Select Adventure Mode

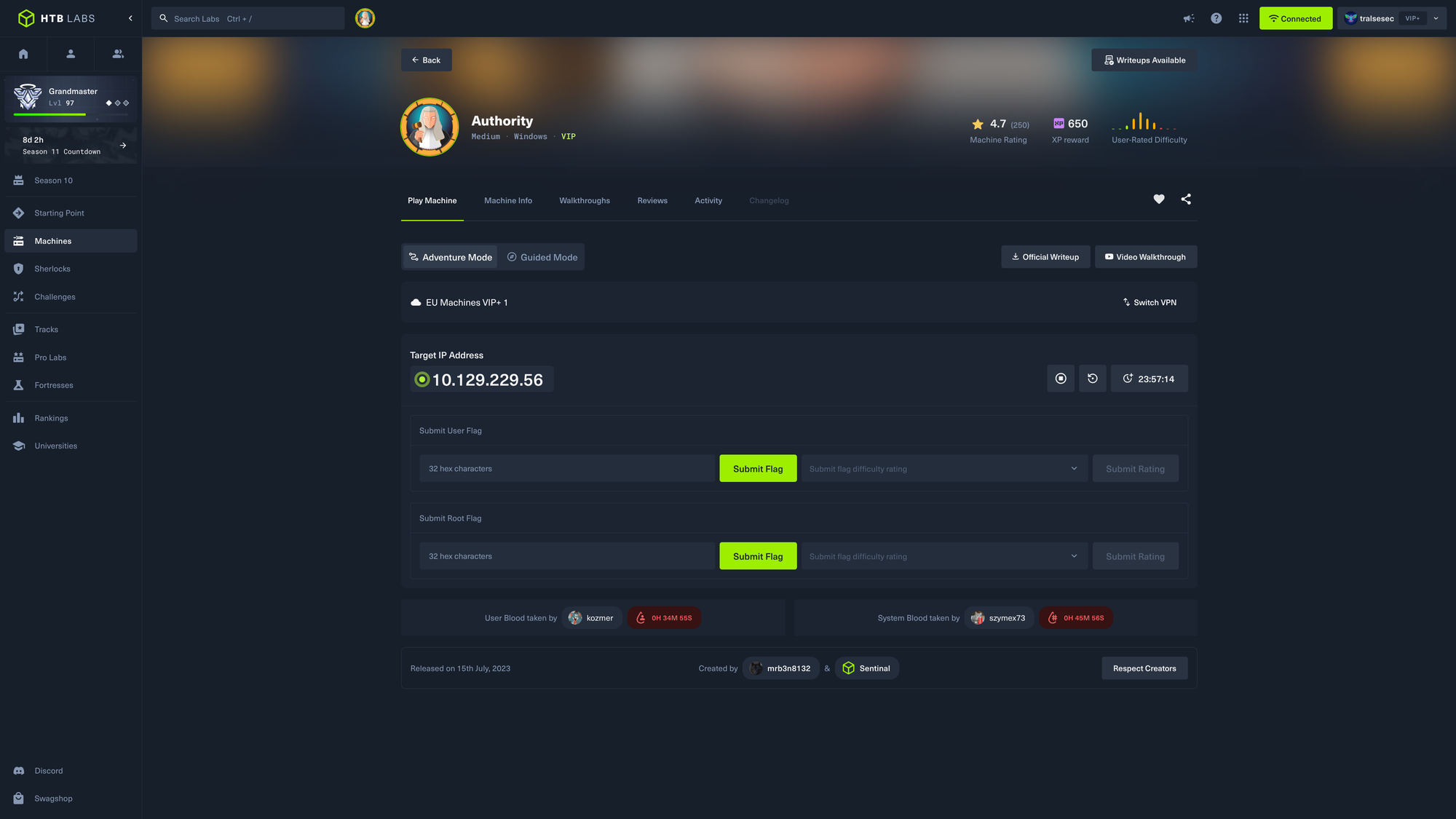pyautogui.click(x=451, y=257)
